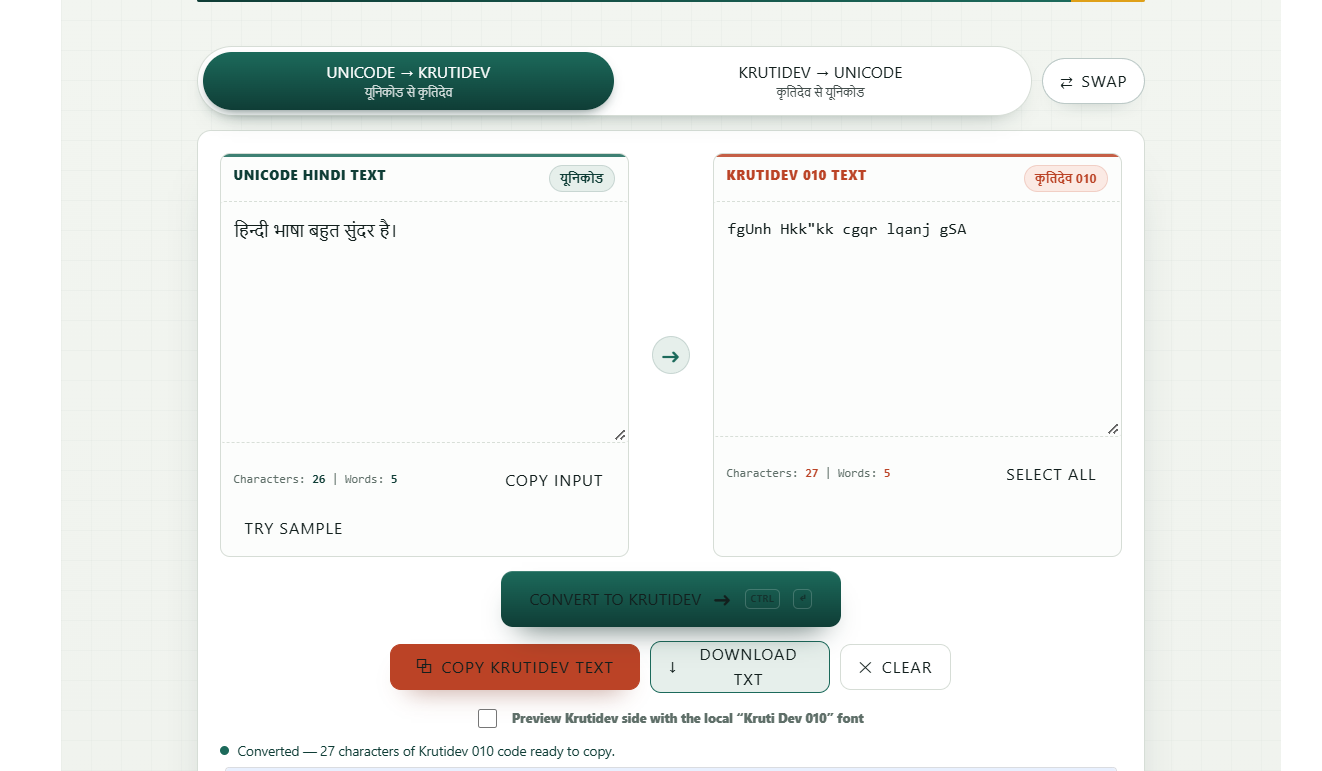Click the CTRL key hint on convert button
Image resolution: width=1322 pixels, height=771 pixels.
point(762,599)
